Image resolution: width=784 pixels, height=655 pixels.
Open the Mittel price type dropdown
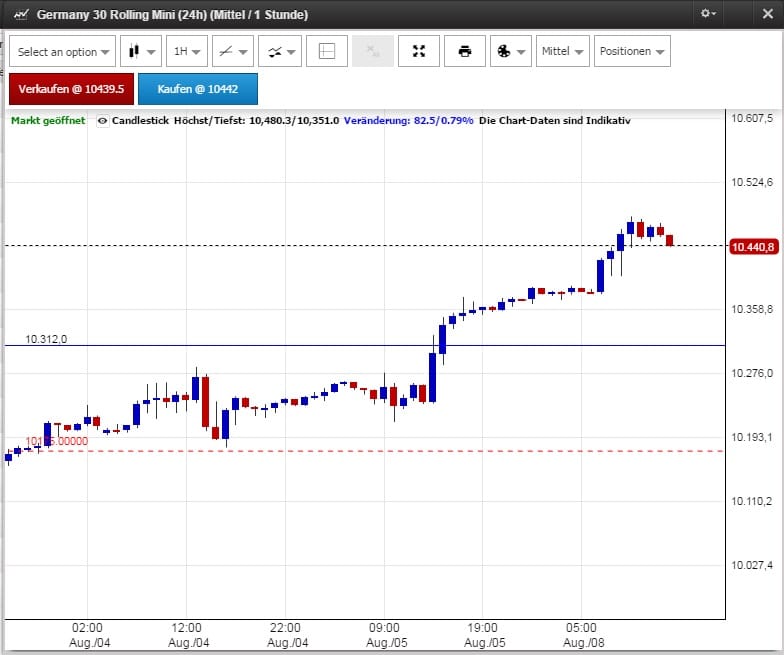click(562, 51)
